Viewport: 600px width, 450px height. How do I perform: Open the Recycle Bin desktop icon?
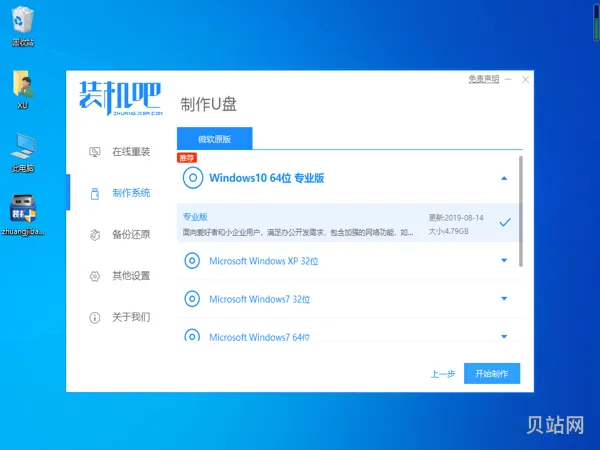pos(23,26)
